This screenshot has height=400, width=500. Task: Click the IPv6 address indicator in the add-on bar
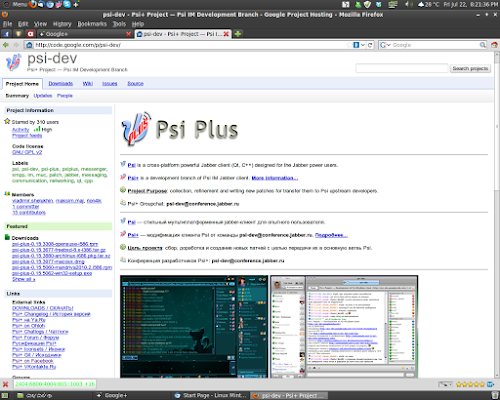[x=55, y=384]
